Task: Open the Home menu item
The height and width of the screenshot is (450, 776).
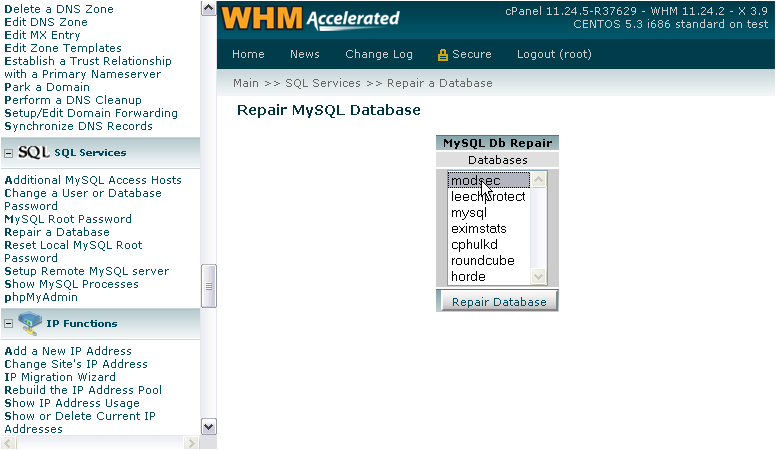Action: 248,54
